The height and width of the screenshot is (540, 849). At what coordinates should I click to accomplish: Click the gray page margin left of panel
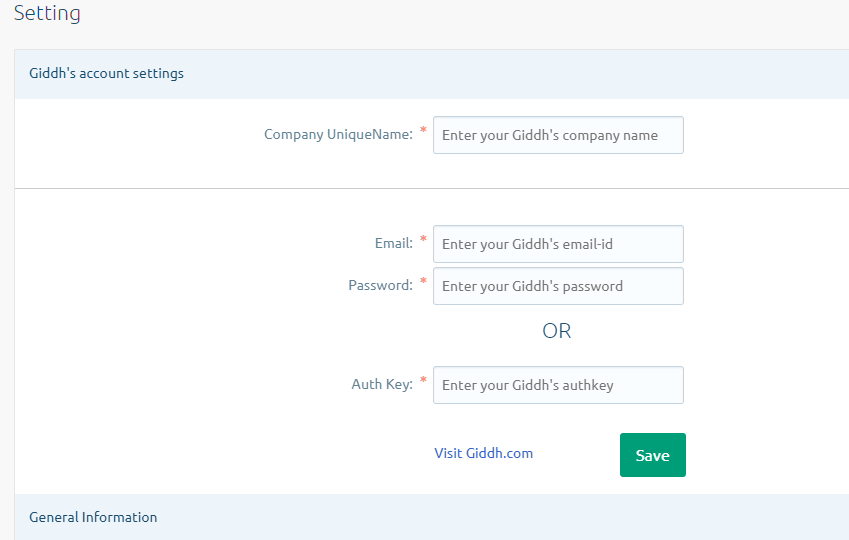click(x=6, y=300)
